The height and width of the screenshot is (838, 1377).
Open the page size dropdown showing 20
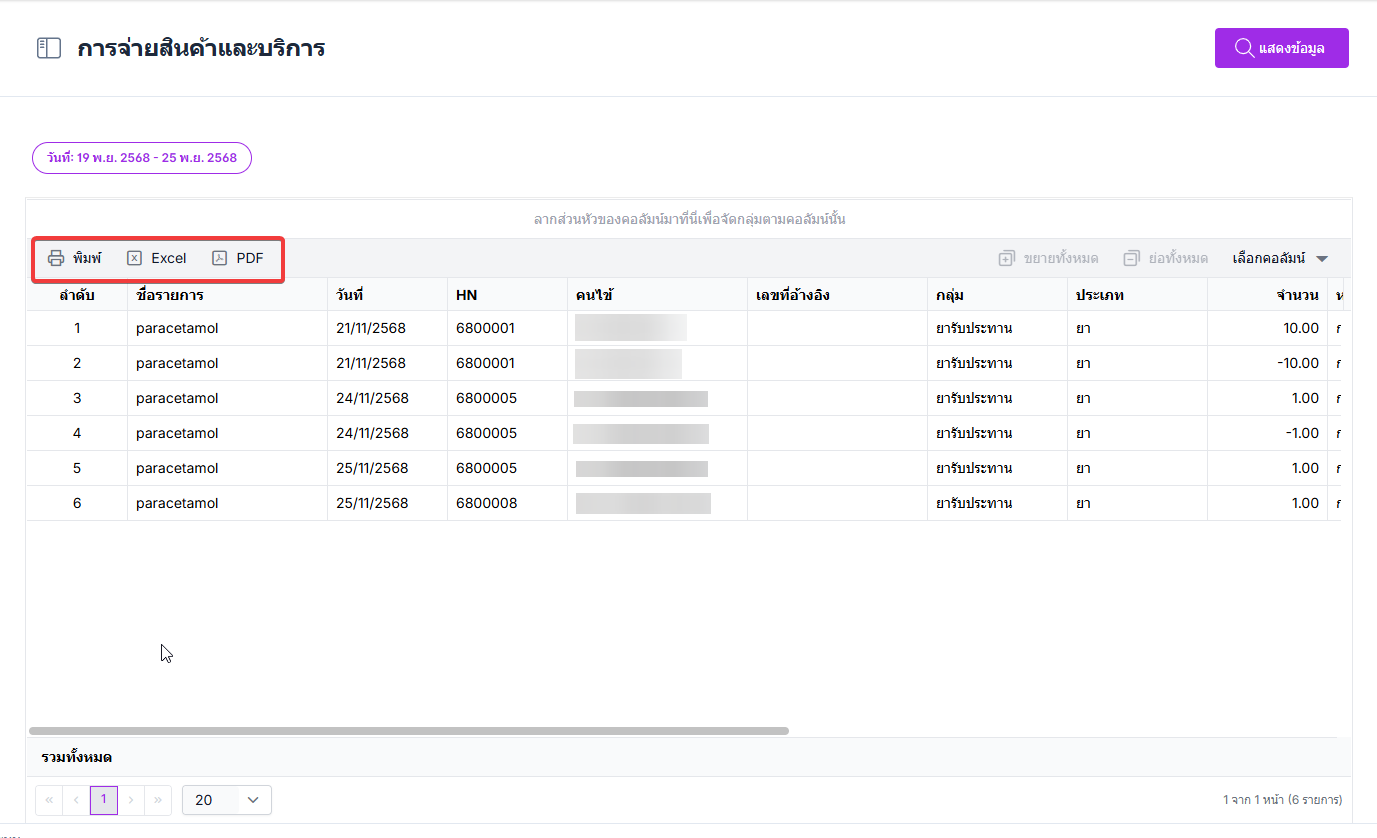[227, 800]
